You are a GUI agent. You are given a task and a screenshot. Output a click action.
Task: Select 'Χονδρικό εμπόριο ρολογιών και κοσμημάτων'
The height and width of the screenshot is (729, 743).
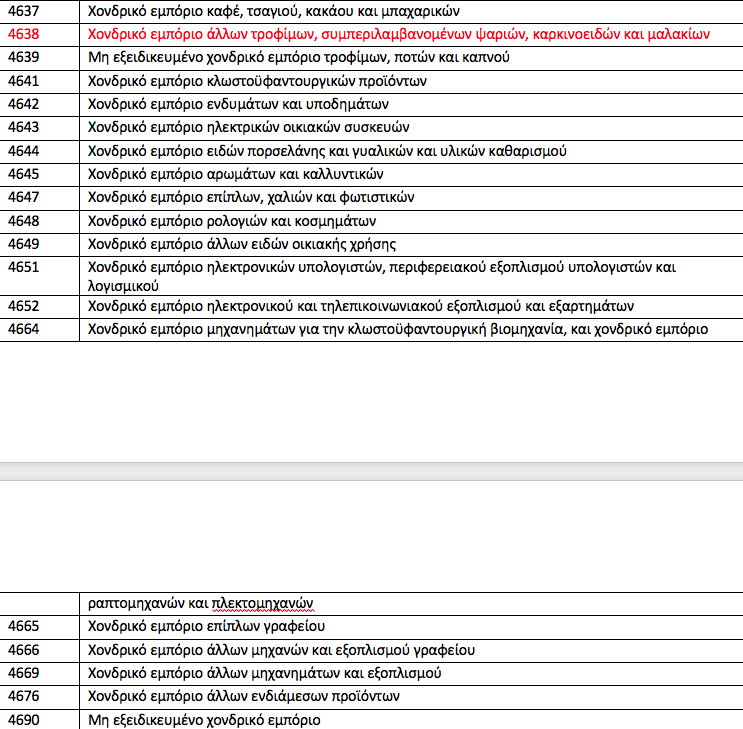(232, 221)
